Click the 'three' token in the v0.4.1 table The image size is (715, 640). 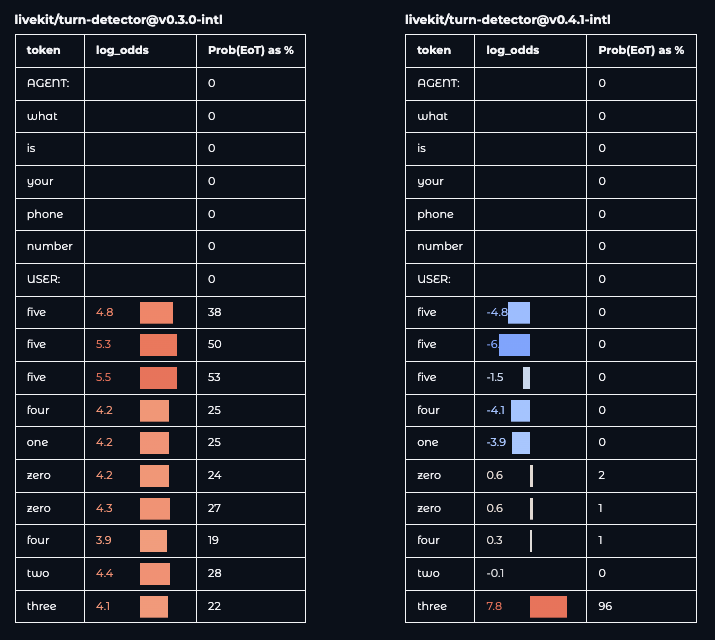[432, 606]
